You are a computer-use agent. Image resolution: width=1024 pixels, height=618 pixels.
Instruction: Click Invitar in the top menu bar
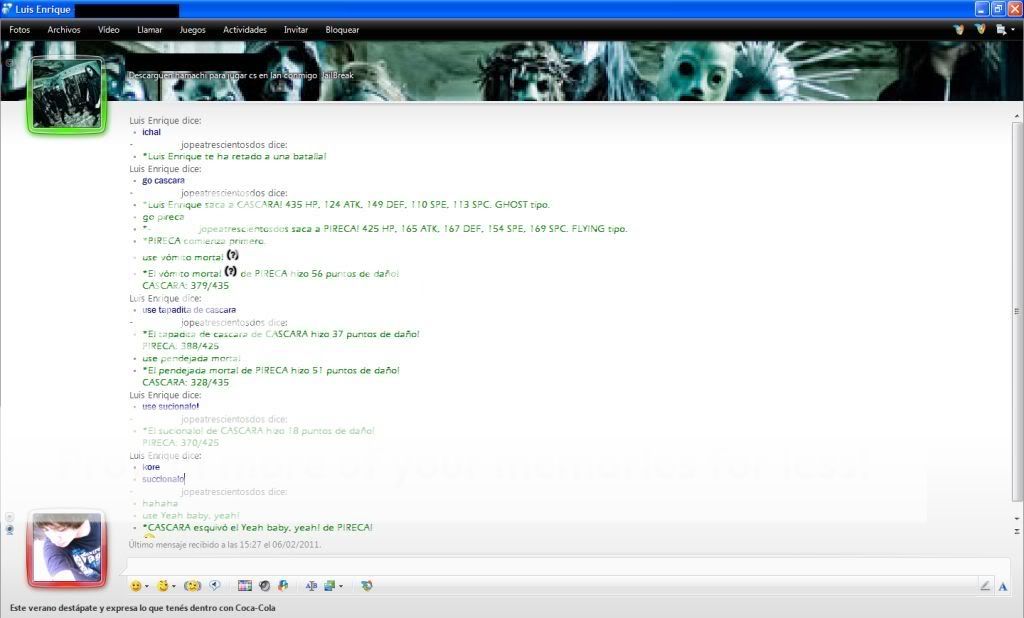tap(296, 30)
